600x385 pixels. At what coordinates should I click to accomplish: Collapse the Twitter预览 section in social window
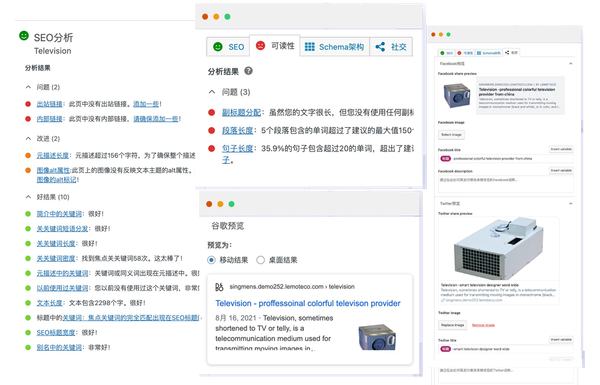(x=571, y=204)
